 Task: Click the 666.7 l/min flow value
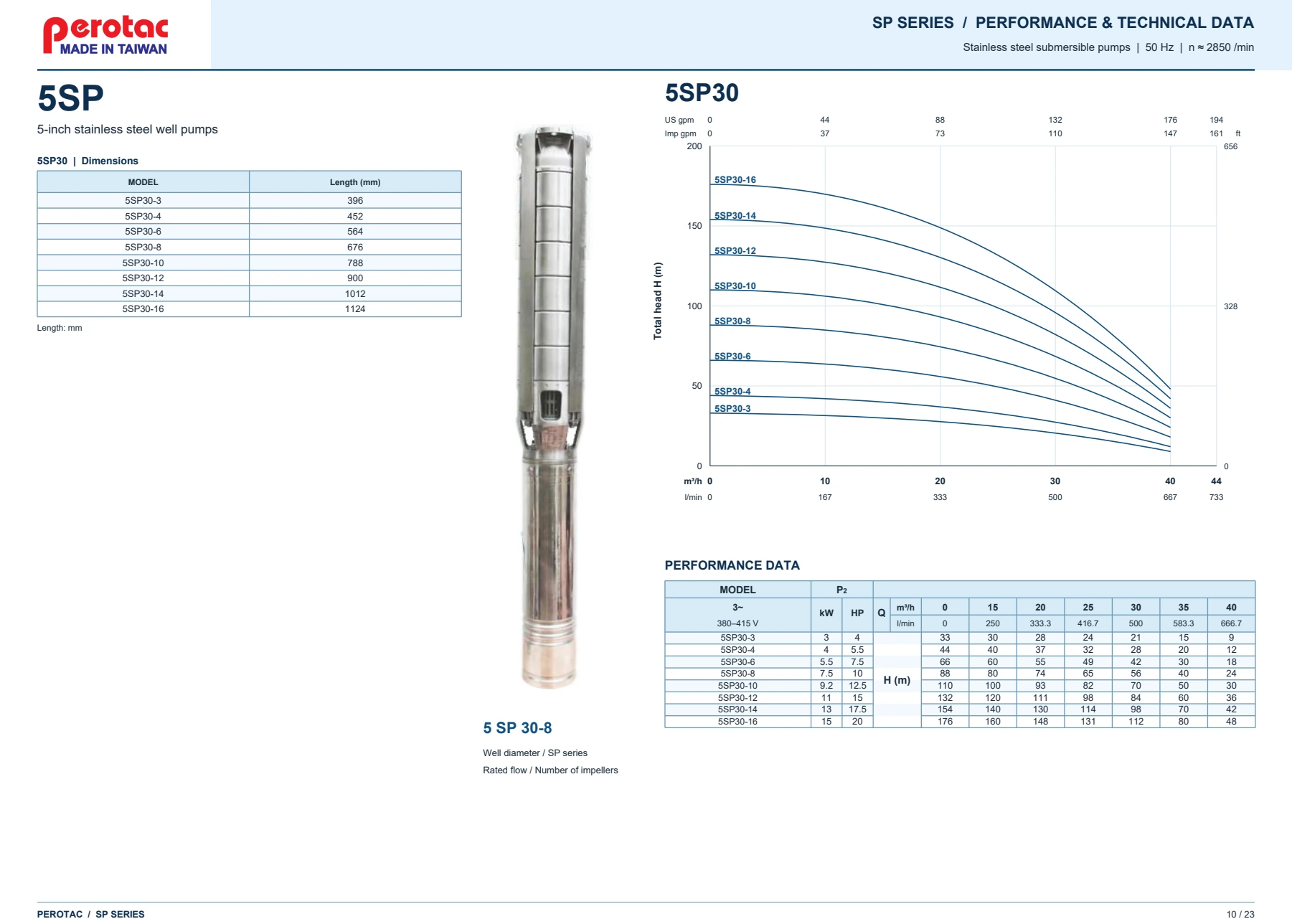(1231, 623)
